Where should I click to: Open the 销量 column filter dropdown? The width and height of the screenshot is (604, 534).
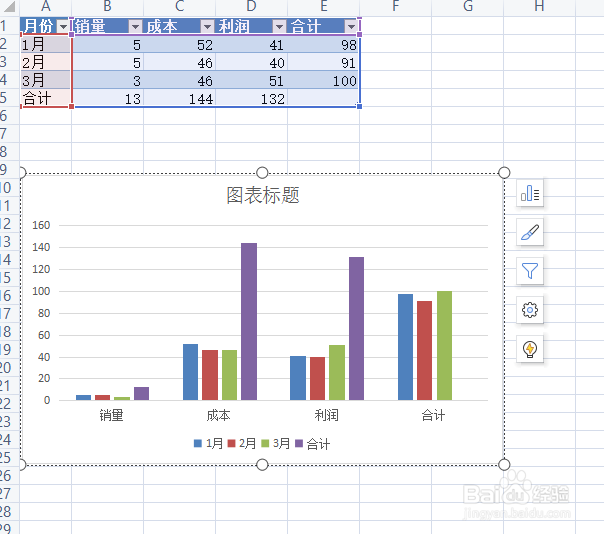pos(135,27)
